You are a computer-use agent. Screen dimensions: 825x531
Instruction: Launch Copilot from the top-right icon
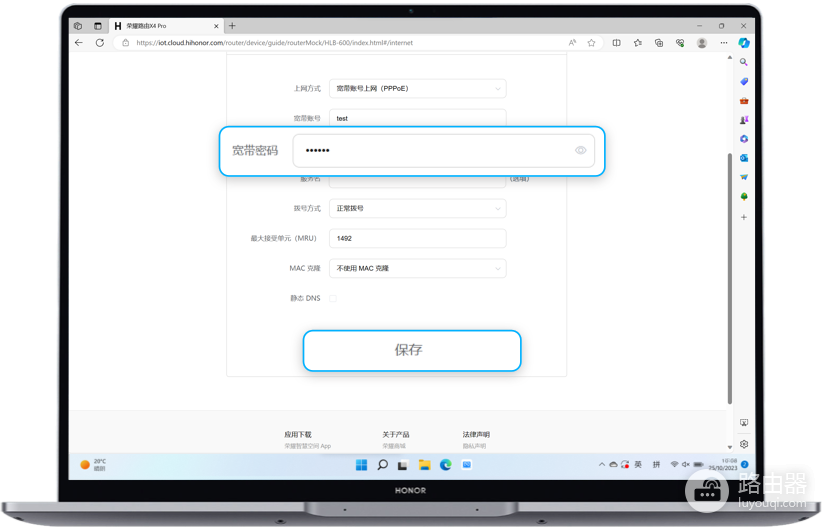pyautogui.click(x=743, y=43)
